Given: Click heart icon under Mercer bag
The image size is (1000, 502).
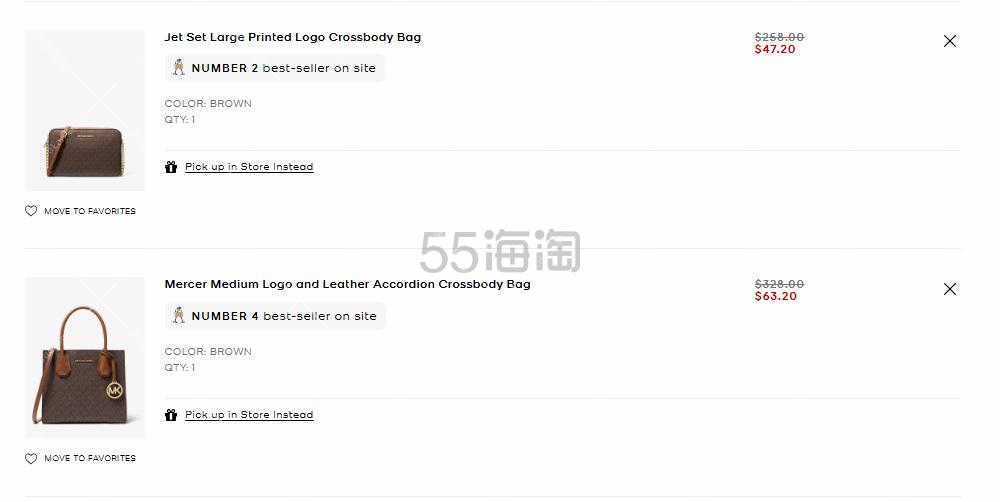Looking at the screenshot, I should click(31, 458).
